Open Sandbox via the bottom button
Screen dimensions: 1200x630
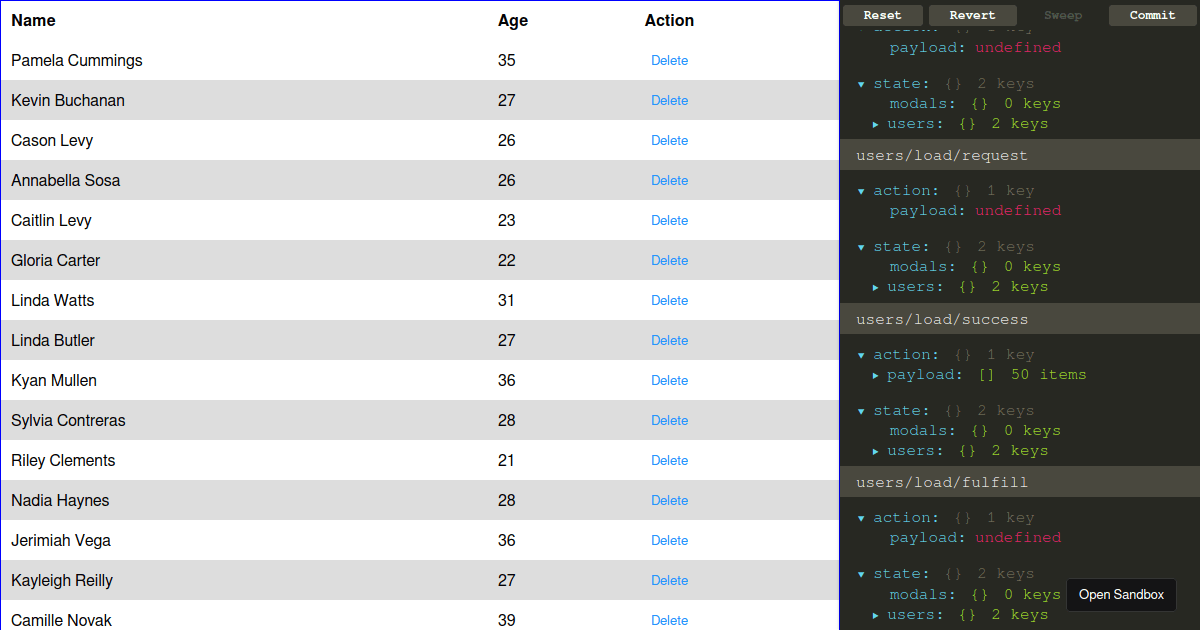click(1121, 595)
